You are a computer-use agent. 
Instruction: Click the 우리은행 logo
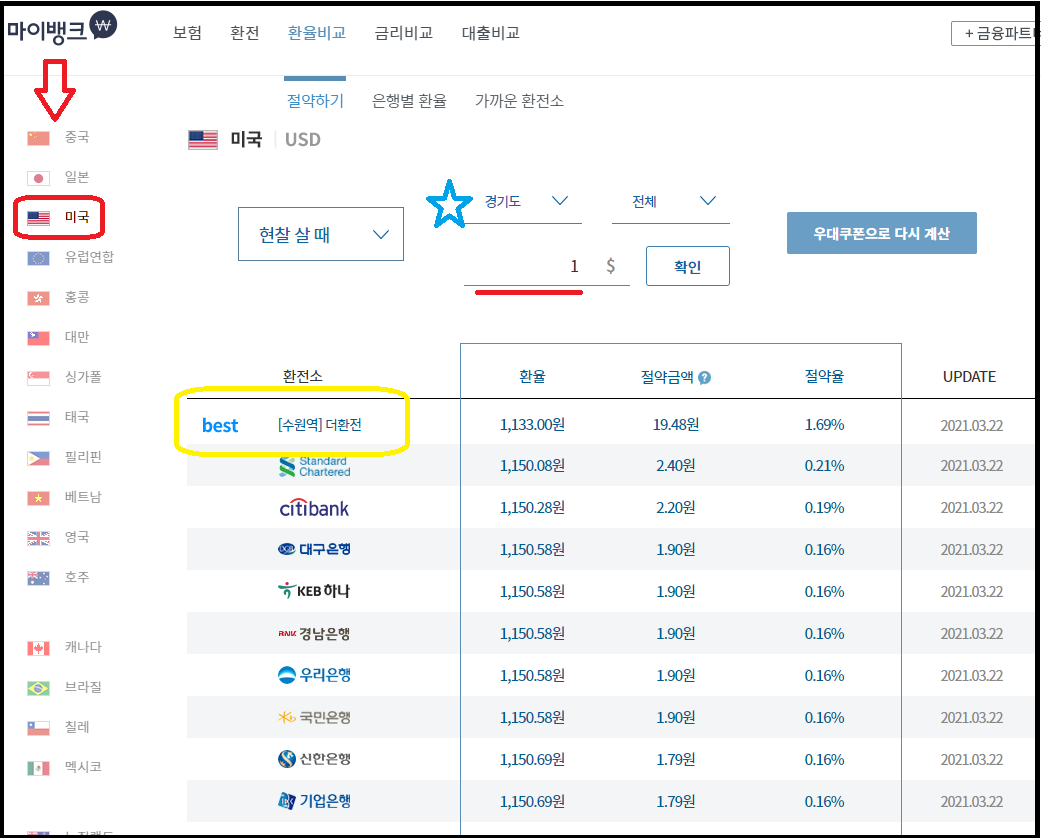tap(314, 675)
